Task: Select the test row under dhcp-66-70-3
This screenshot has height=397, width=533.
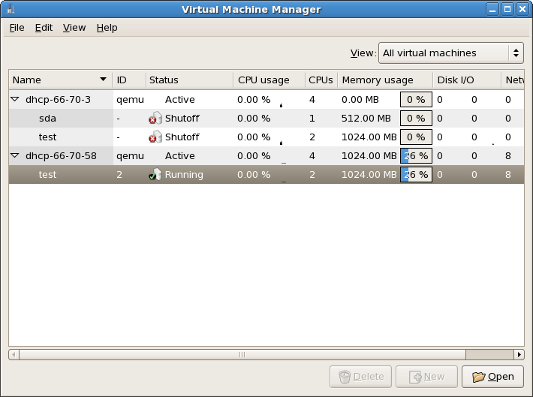Action: click(266, 137)
